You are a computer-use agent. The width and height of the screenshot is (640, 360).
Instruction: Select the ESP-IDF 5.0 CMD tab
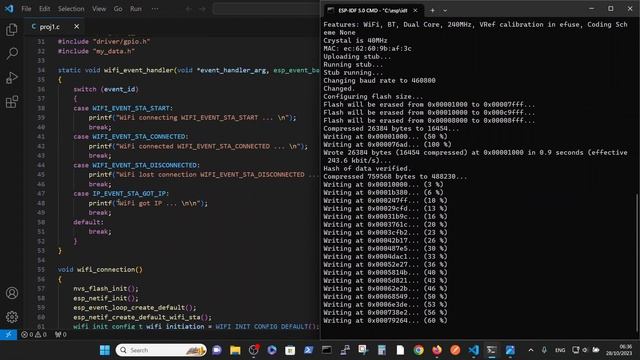point(372,10)
